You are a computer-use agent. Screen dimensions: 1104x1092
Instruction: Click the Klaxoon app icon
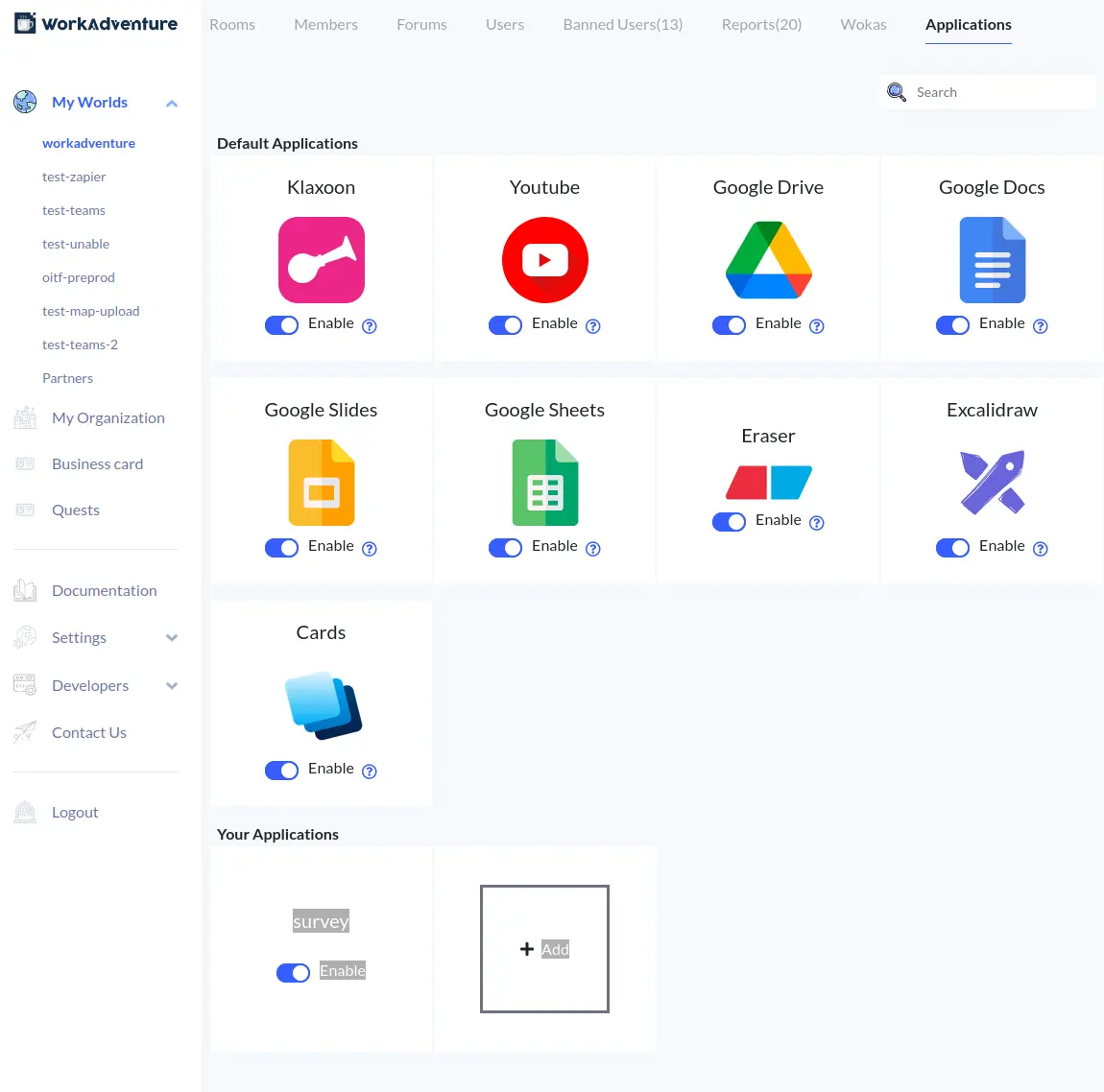(x=321, y=260)
